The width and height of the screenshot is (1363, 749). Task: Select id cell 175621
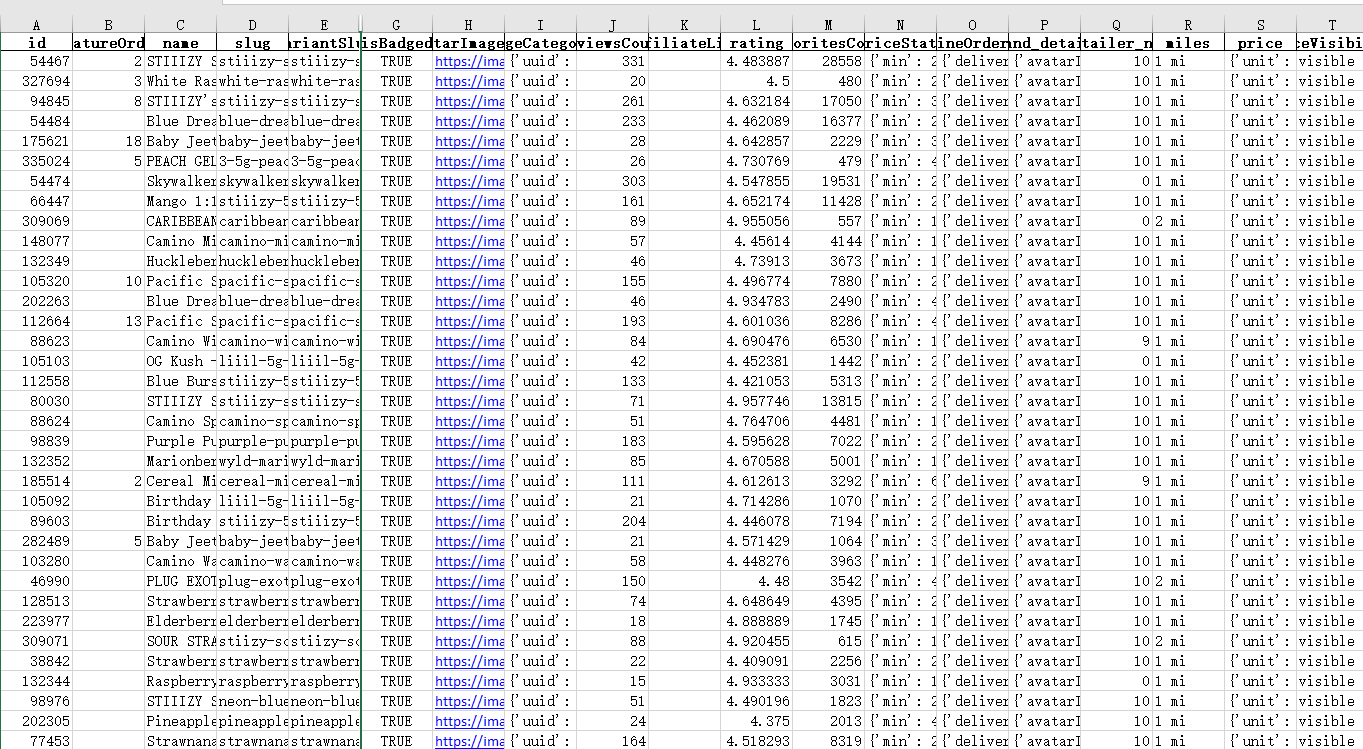click(37, 141)
